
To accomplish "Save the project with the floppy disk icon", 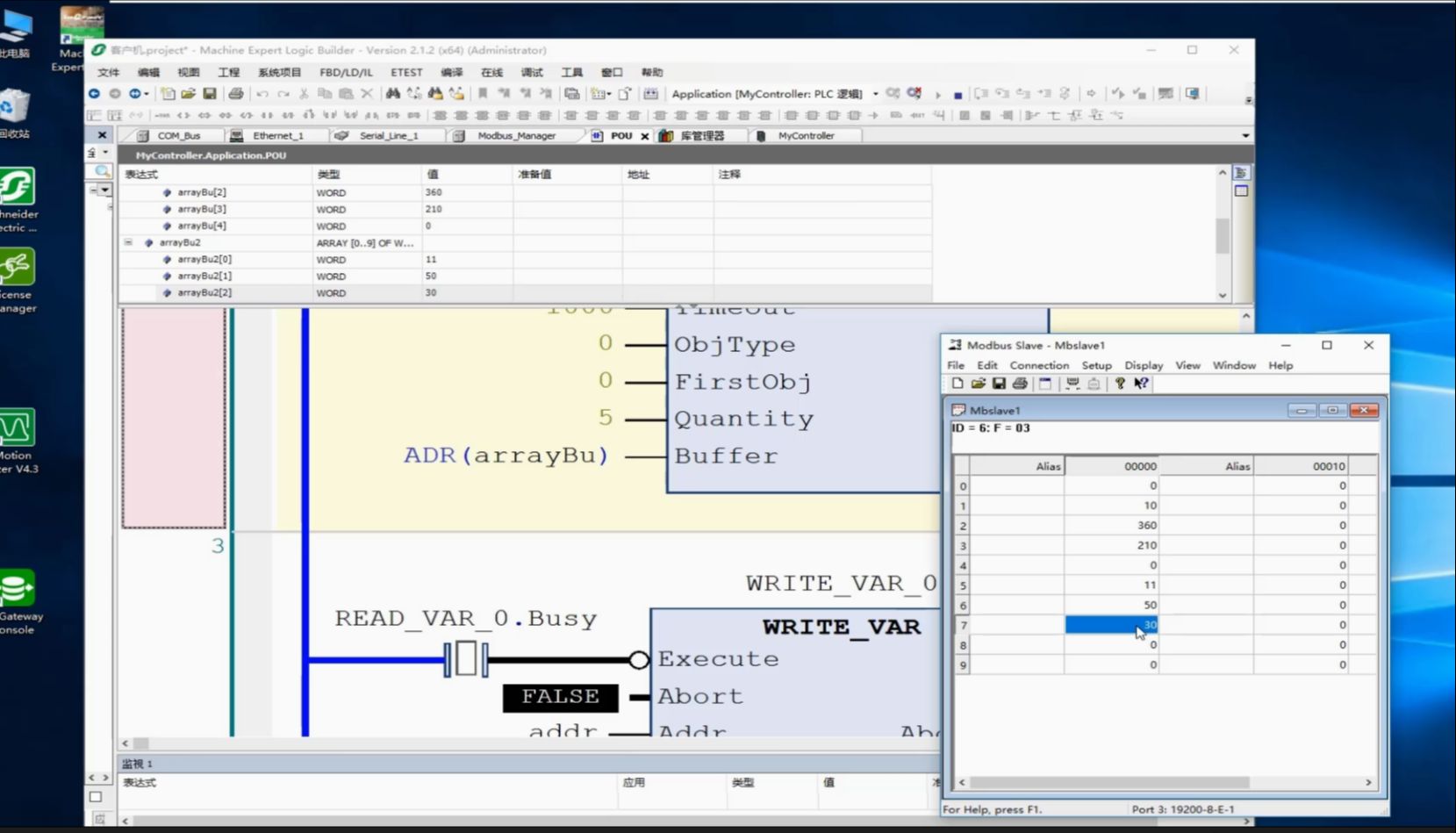I will 209,93.
